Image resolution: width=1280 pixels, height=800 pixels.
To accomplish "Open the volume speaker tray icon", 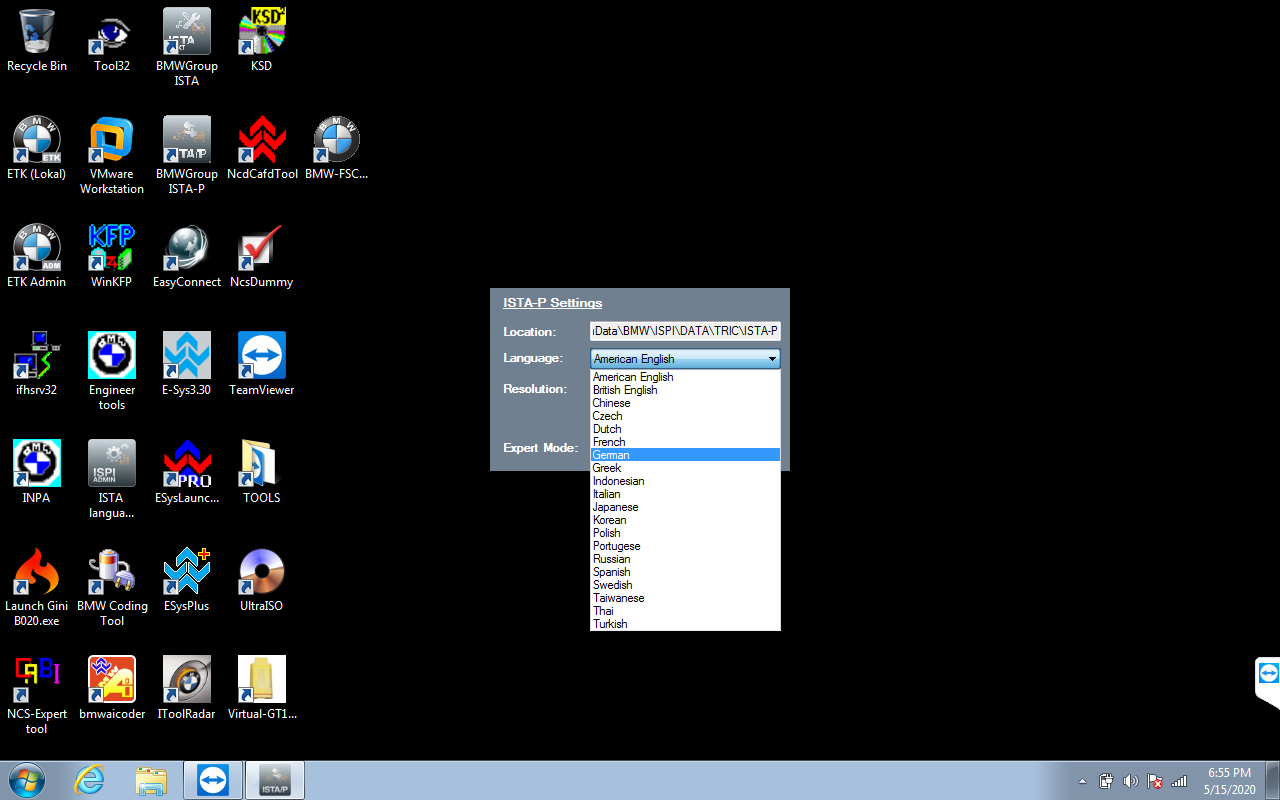I will (1131, 781).
